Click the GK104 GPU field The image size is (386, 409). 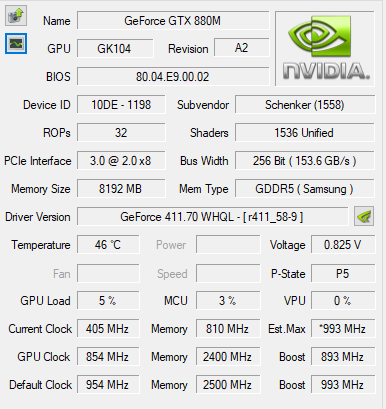115,49
